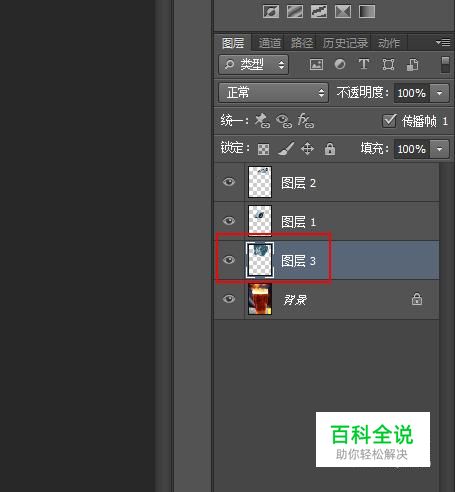
Task: Switch to the 图层 tab
Action: 233,43
